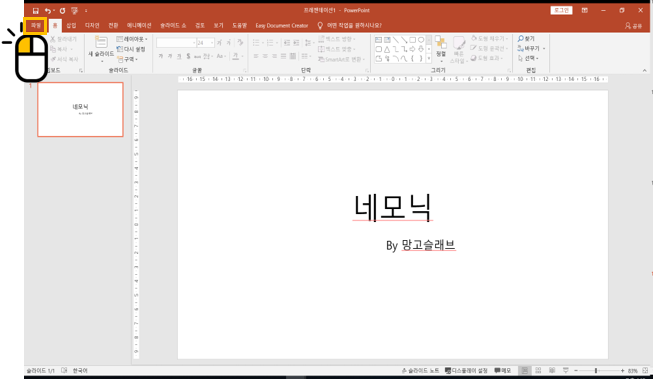Select the rectangle shape in the shapes gallery

[x=412, y=40]
